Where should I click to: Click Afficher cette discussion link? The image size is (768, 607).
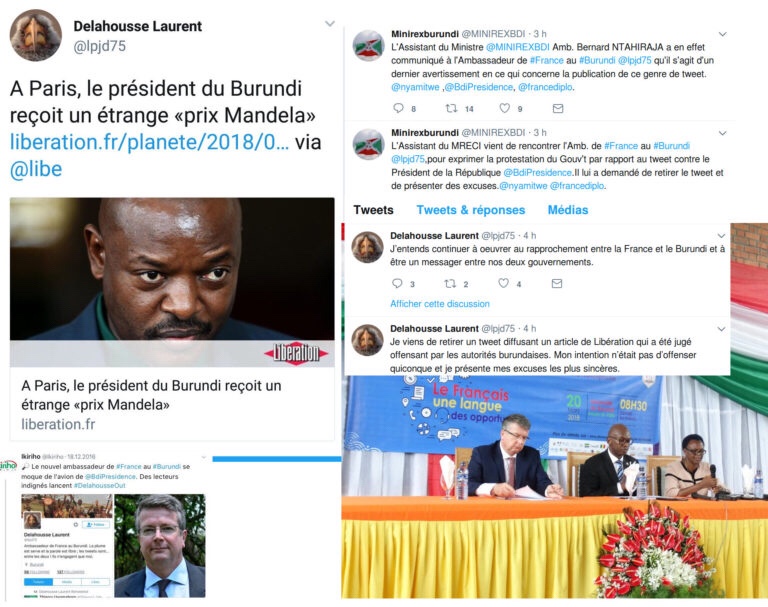click(x=440, y=304)
